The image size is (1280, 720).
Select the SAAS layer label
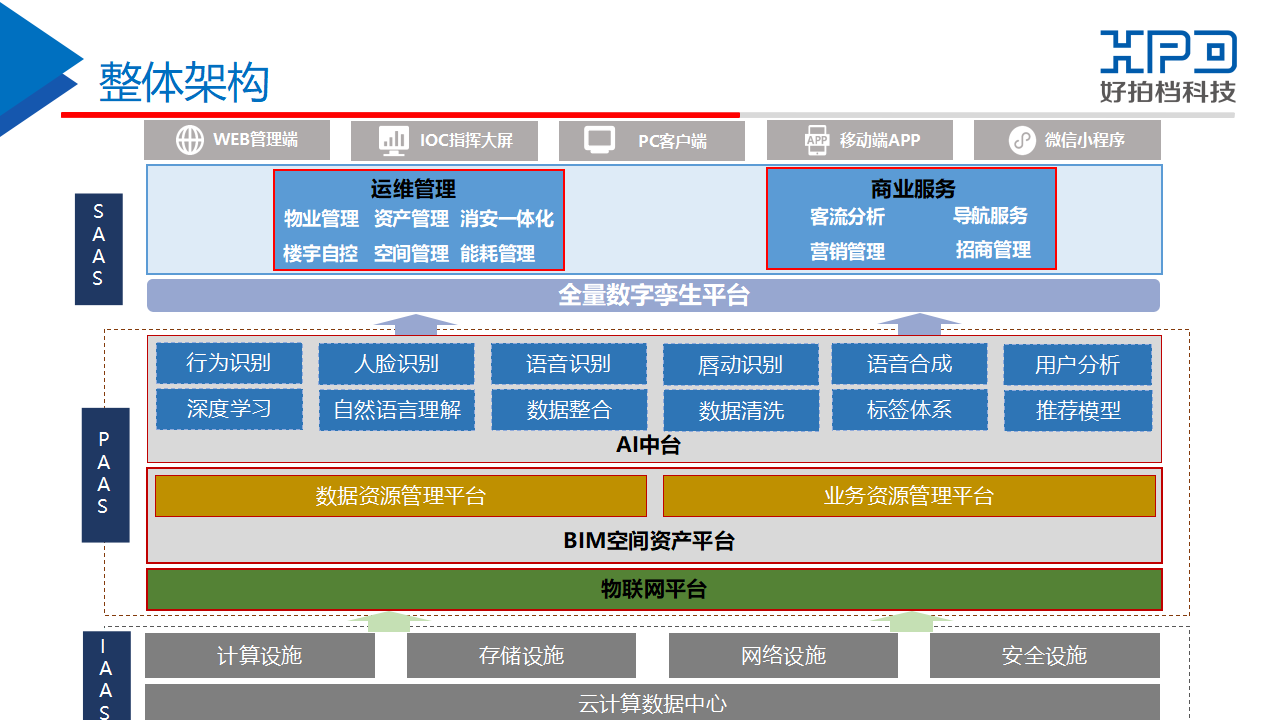tap(99, 248)
